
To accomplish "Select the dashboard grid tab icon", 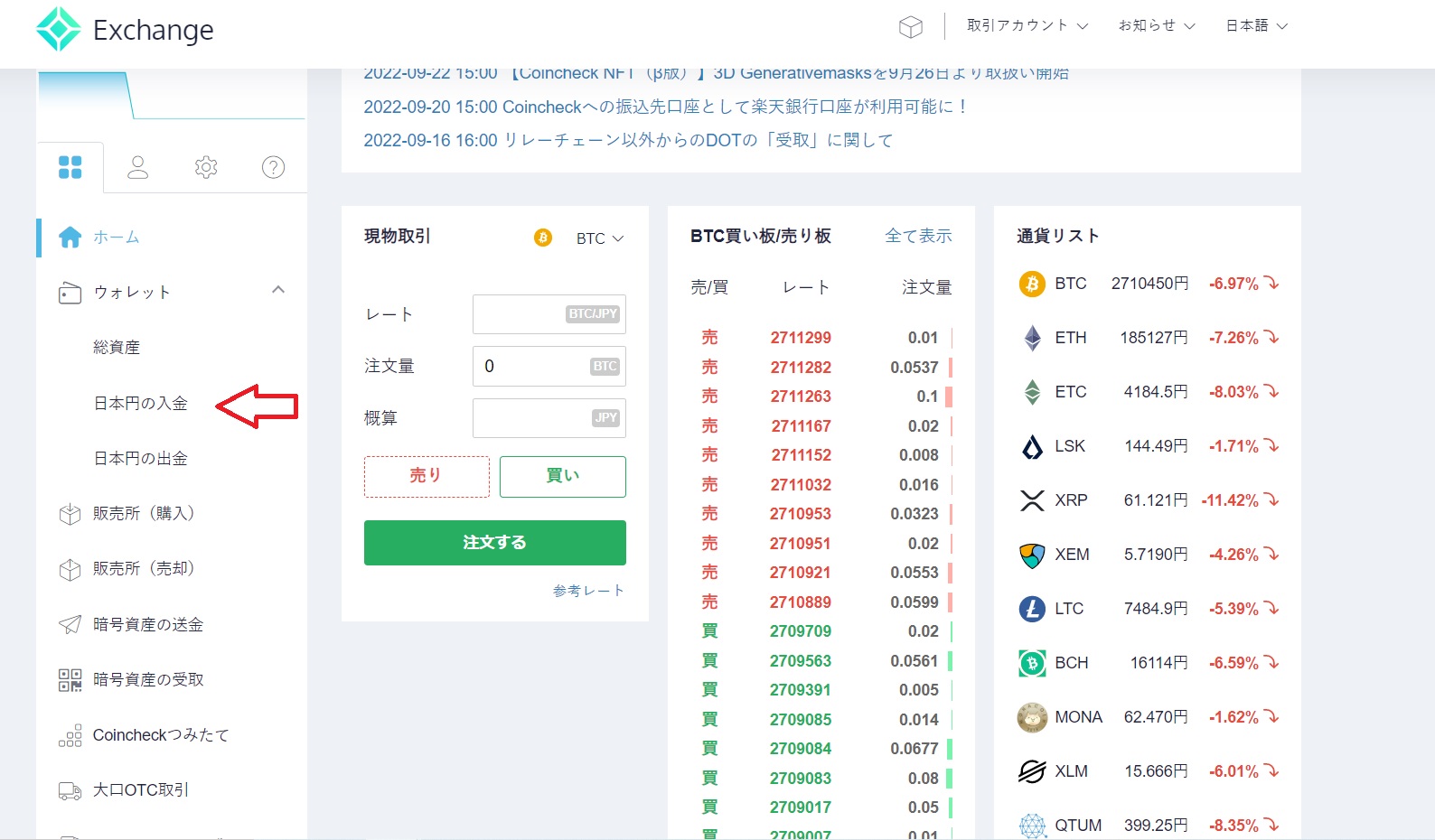I will tap(70, 167).
